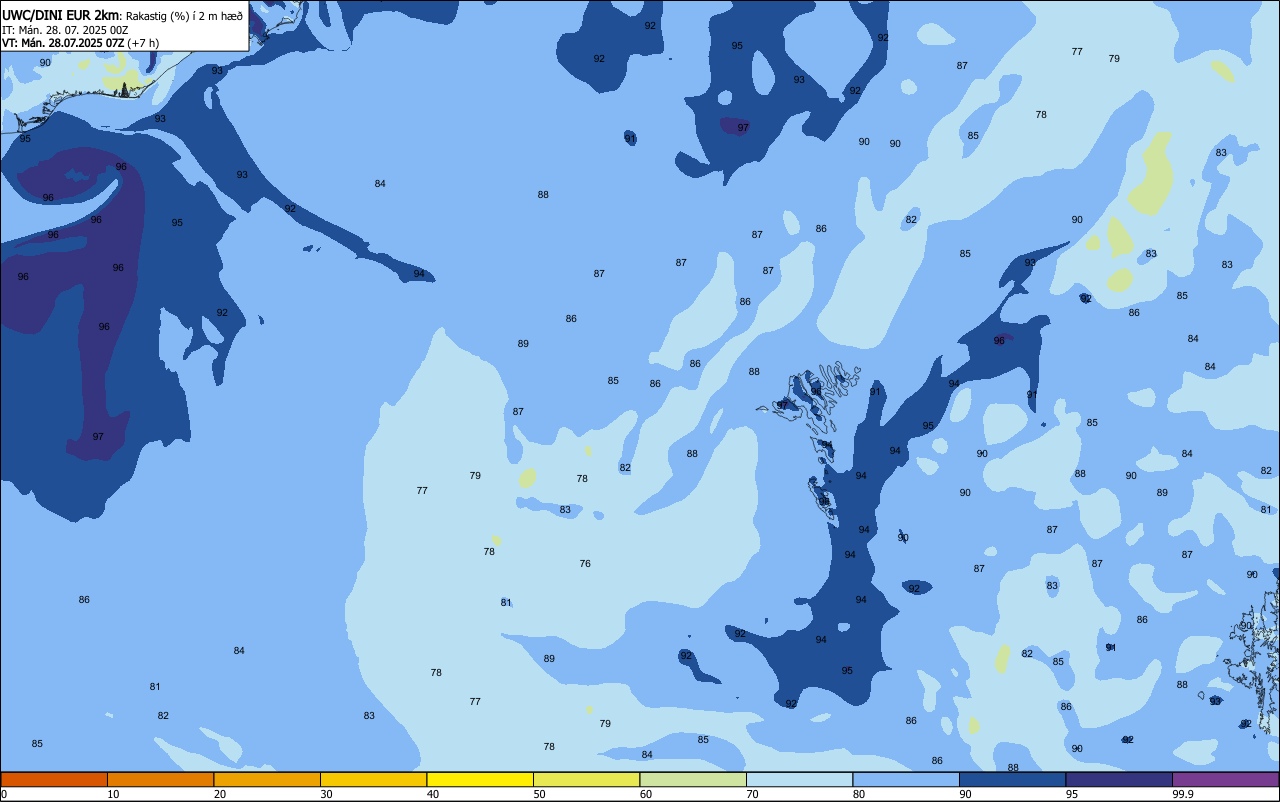
Task: Click the "50" tick label on the color scale
Action: coord(539,794)
